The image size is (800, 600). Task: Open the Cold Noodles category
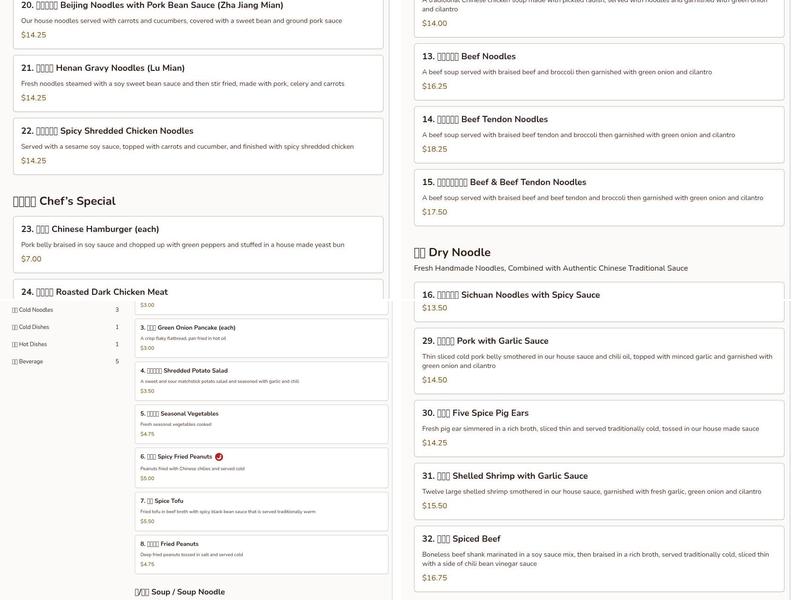pyautogui.click(x=37, y=310)
